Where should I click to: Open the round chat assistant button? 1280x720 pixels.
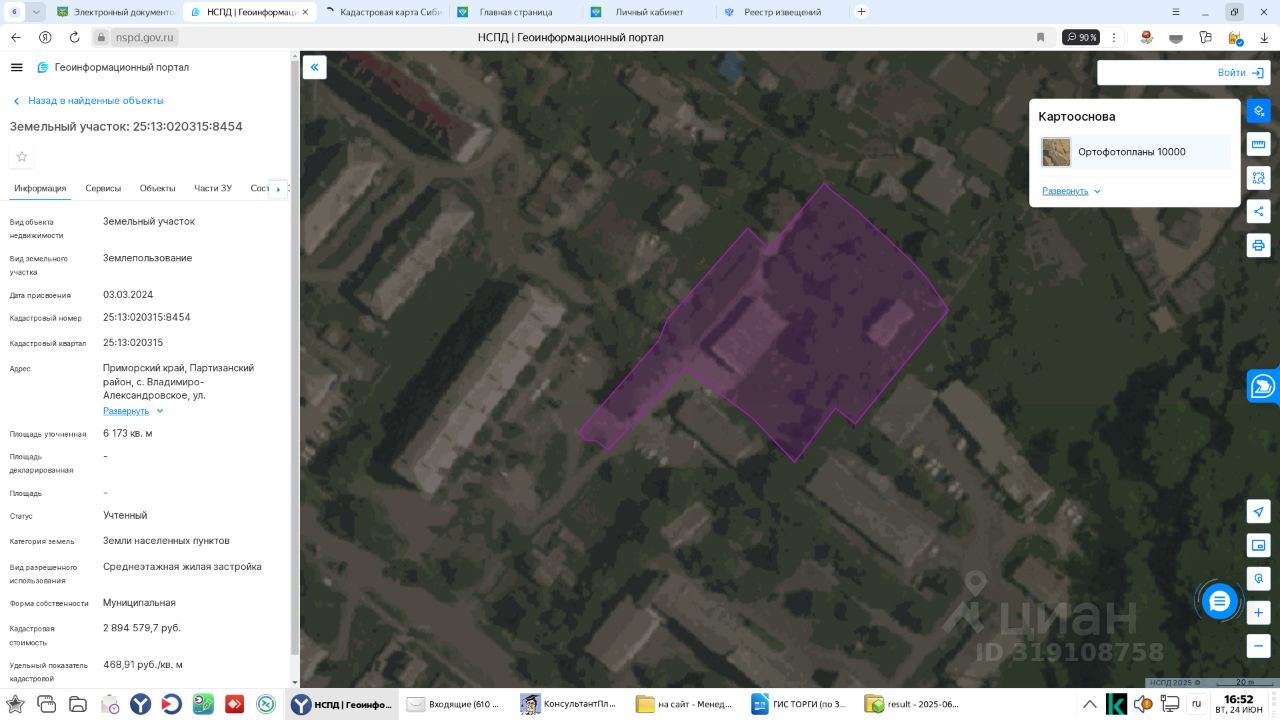pyautogui.click(x=1219, y=601)
